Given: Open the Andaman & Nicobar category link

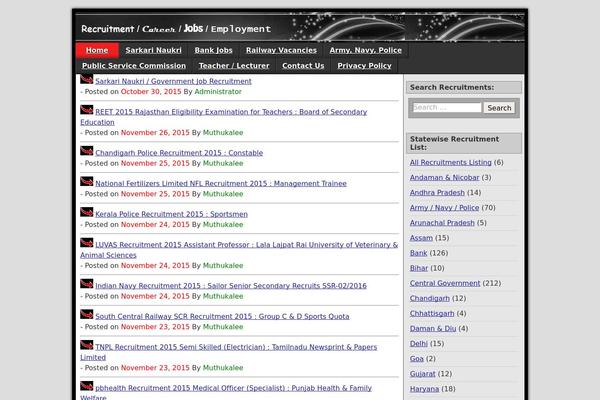Looking at the screenshot, I should coord(444,178).
